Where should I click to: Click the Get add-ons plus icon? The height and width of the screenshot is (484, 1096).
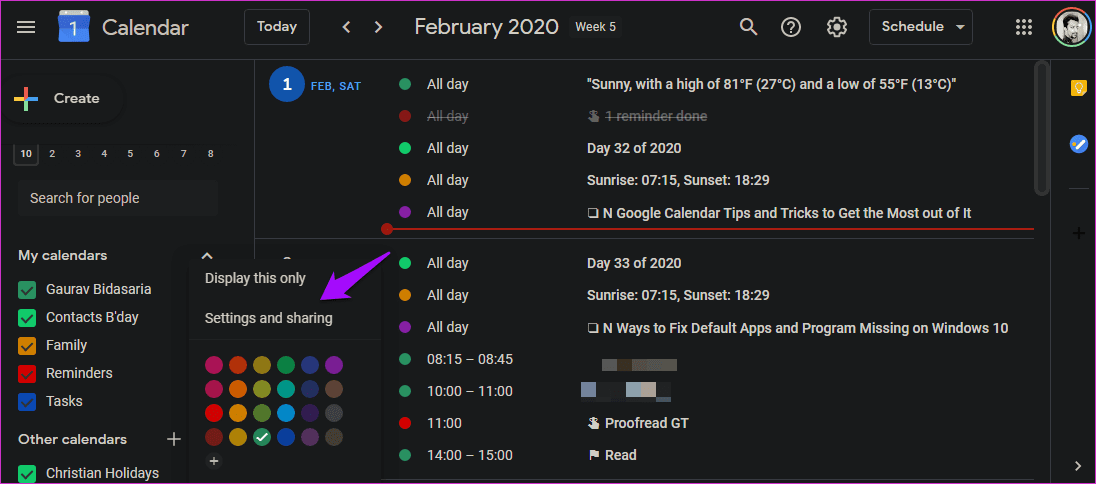[x=1079, y=234]
